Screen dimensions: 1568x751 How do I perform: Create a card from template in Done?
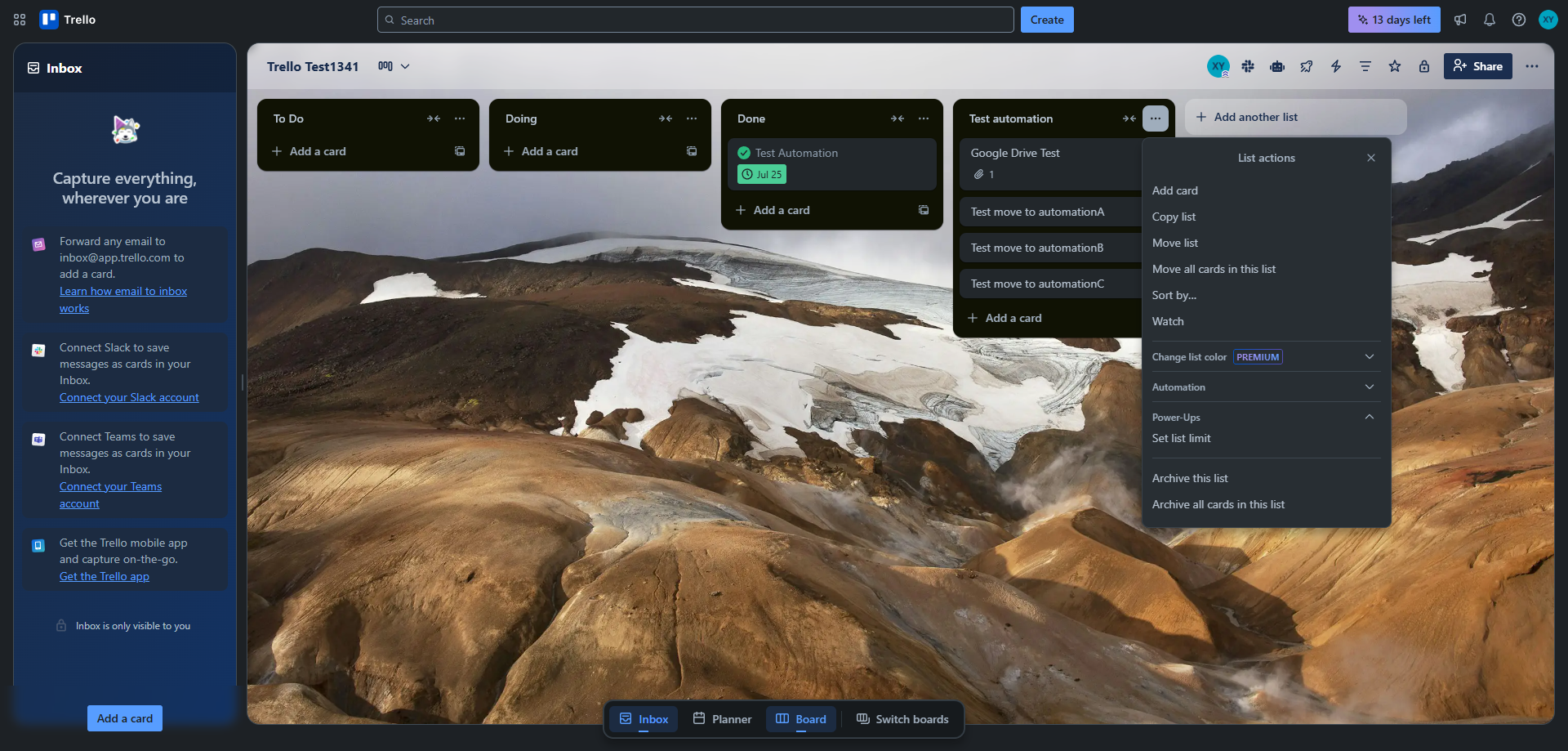(x=924, y=210)
